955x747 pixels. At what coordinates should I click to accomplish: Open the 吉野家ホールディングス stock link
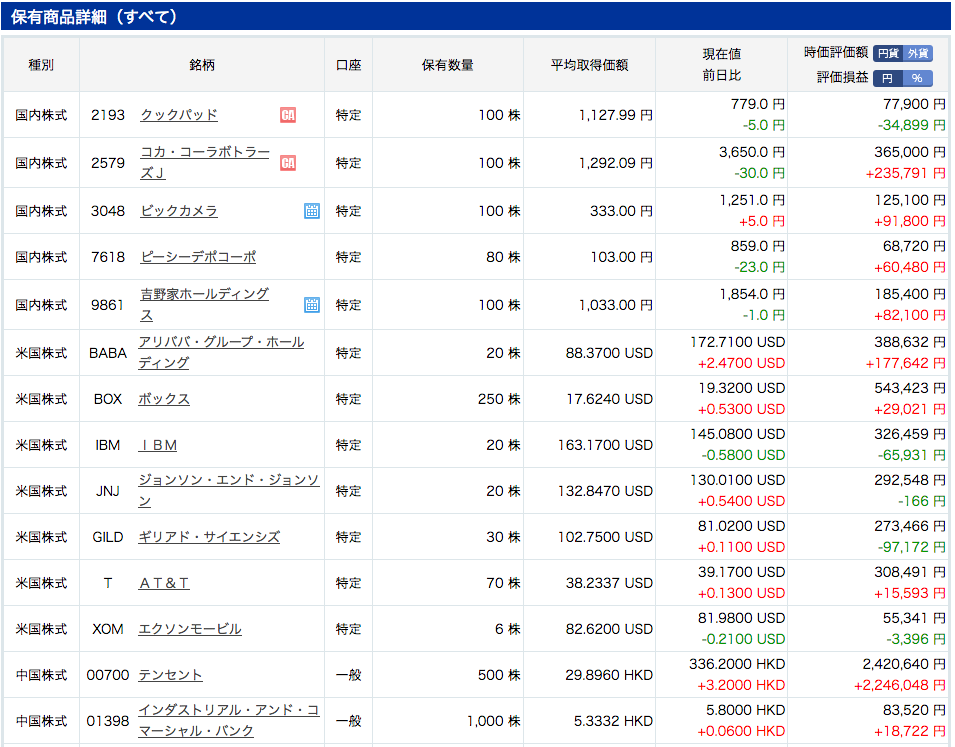click(x=205, y=305)
